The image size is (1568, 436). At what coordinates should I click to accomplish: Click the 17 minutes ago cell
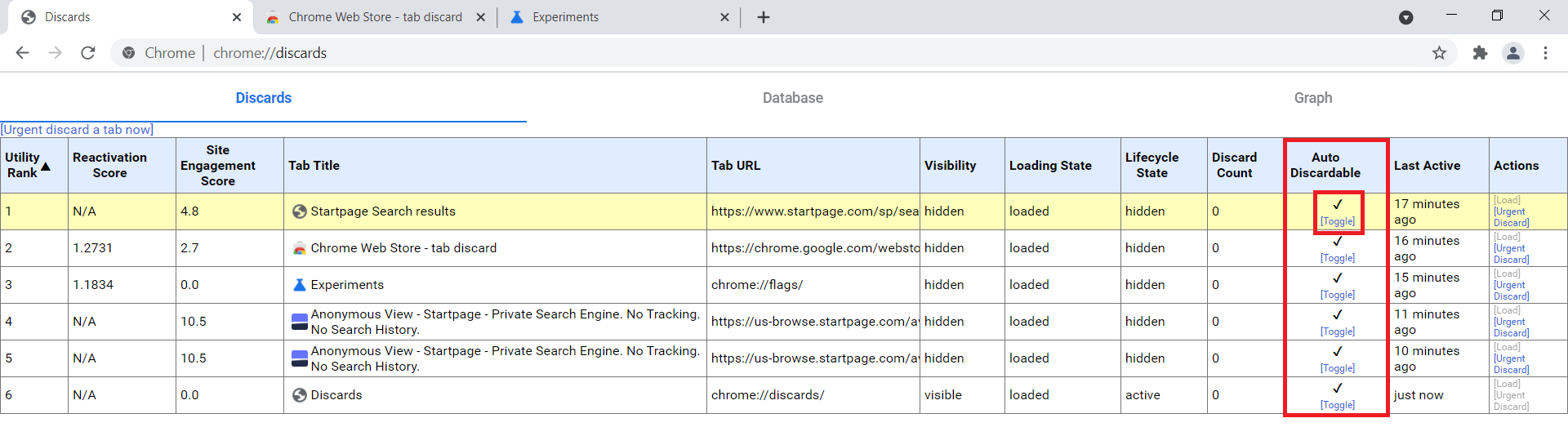(x=1438, y=211)
